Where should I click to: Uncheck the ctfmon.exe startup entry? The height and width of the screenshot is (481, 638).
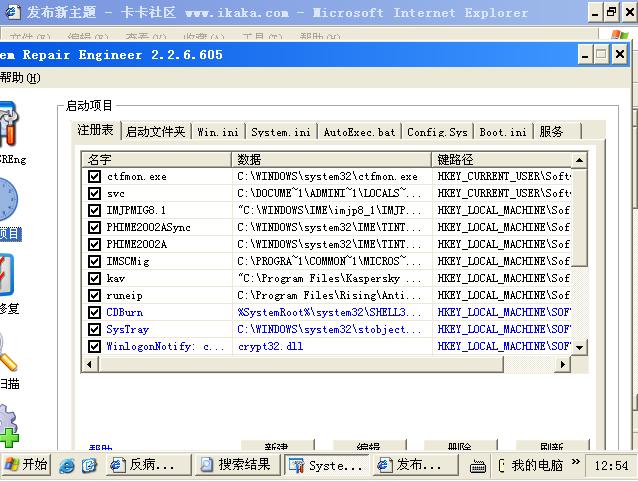[94, 177]
